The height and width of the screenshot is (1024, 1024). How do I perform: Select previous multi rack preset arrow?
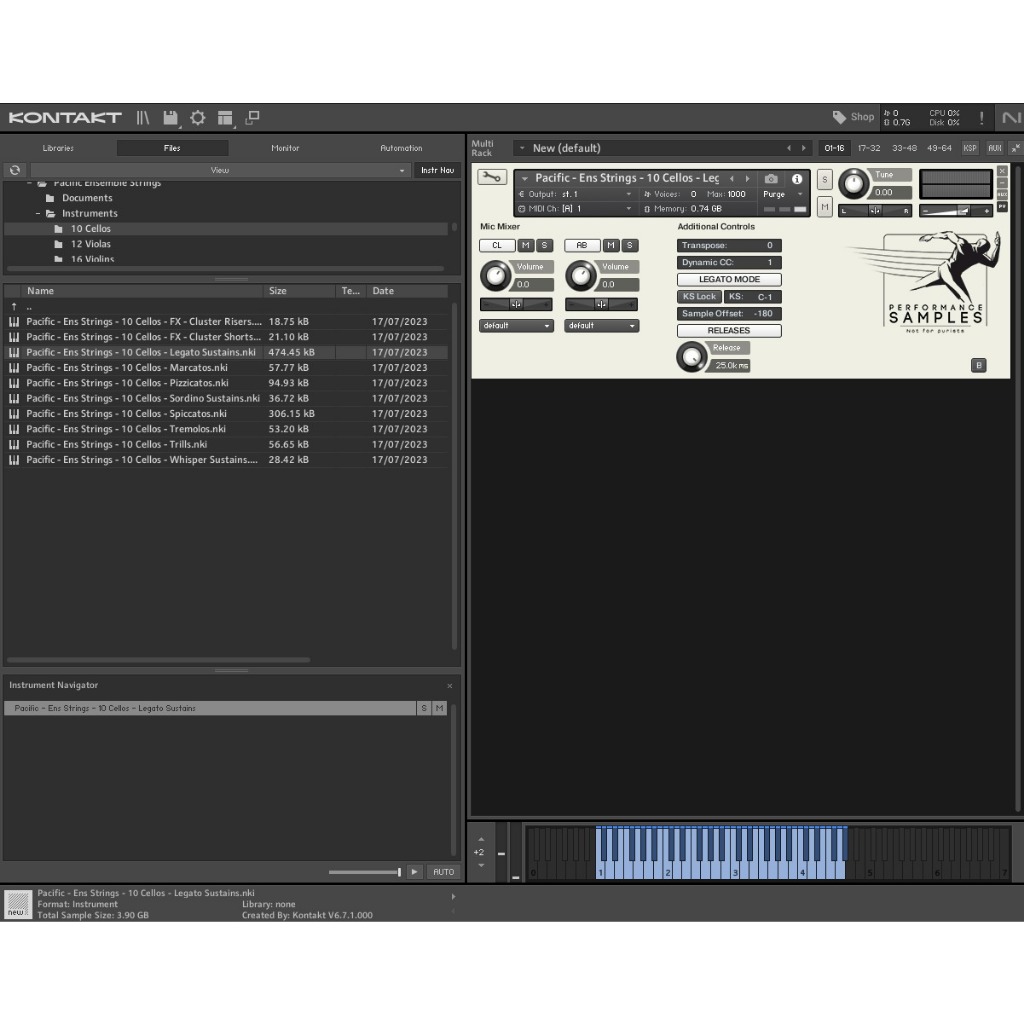click(x=789, y=148)
